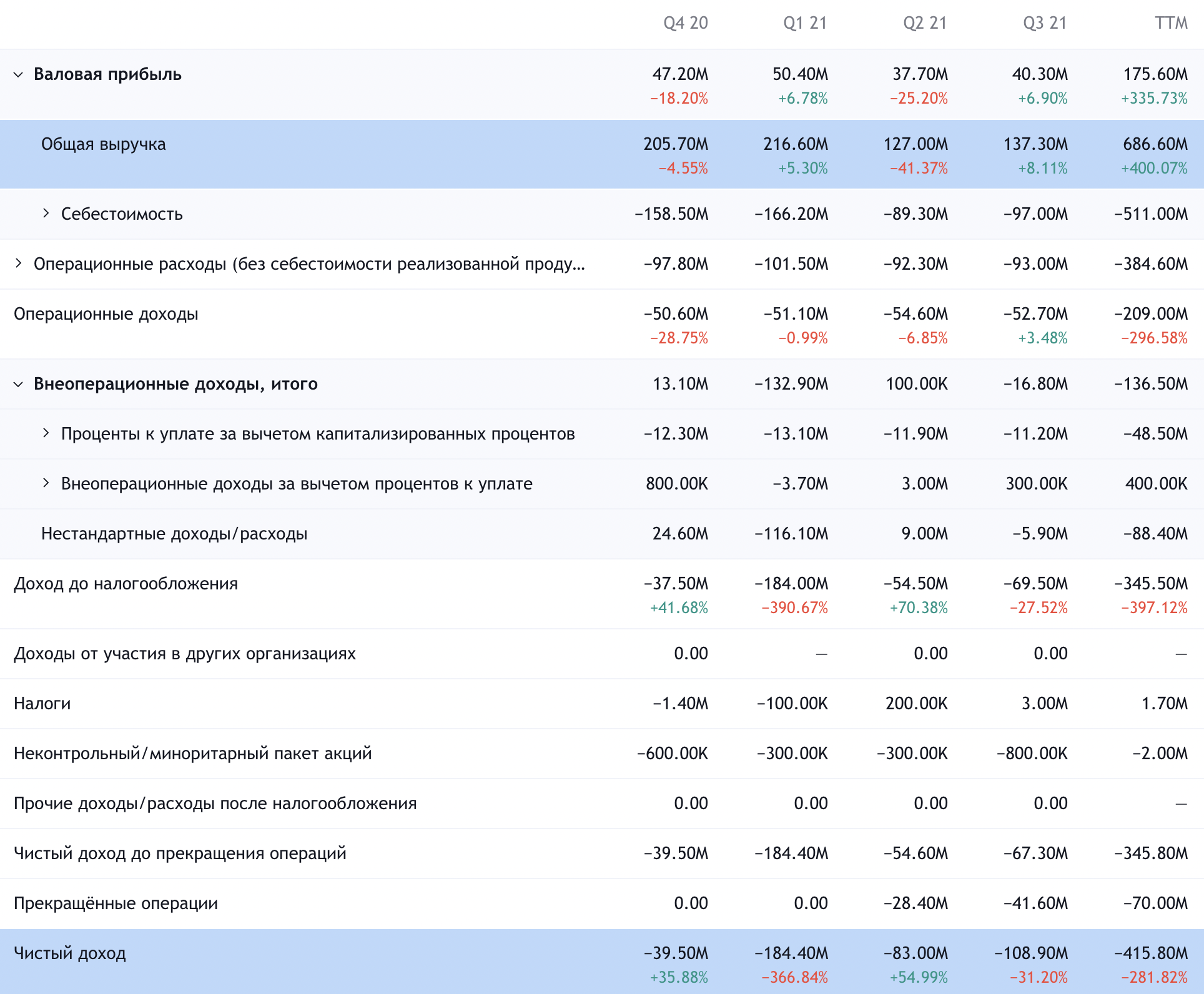Click Доходы от участия в других организациях
1204x994 pixels.
pos(185,654)
